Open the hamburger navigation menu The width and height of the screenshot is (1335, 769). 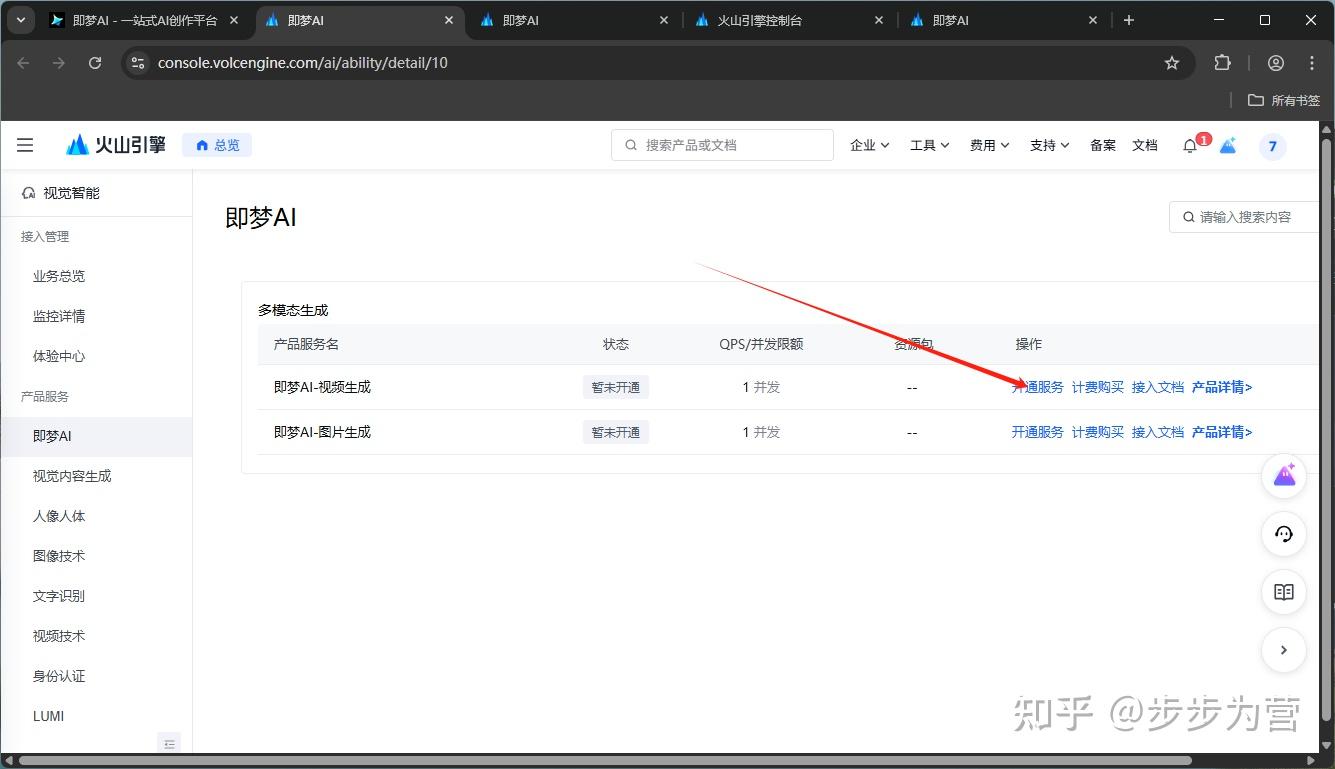25,146
